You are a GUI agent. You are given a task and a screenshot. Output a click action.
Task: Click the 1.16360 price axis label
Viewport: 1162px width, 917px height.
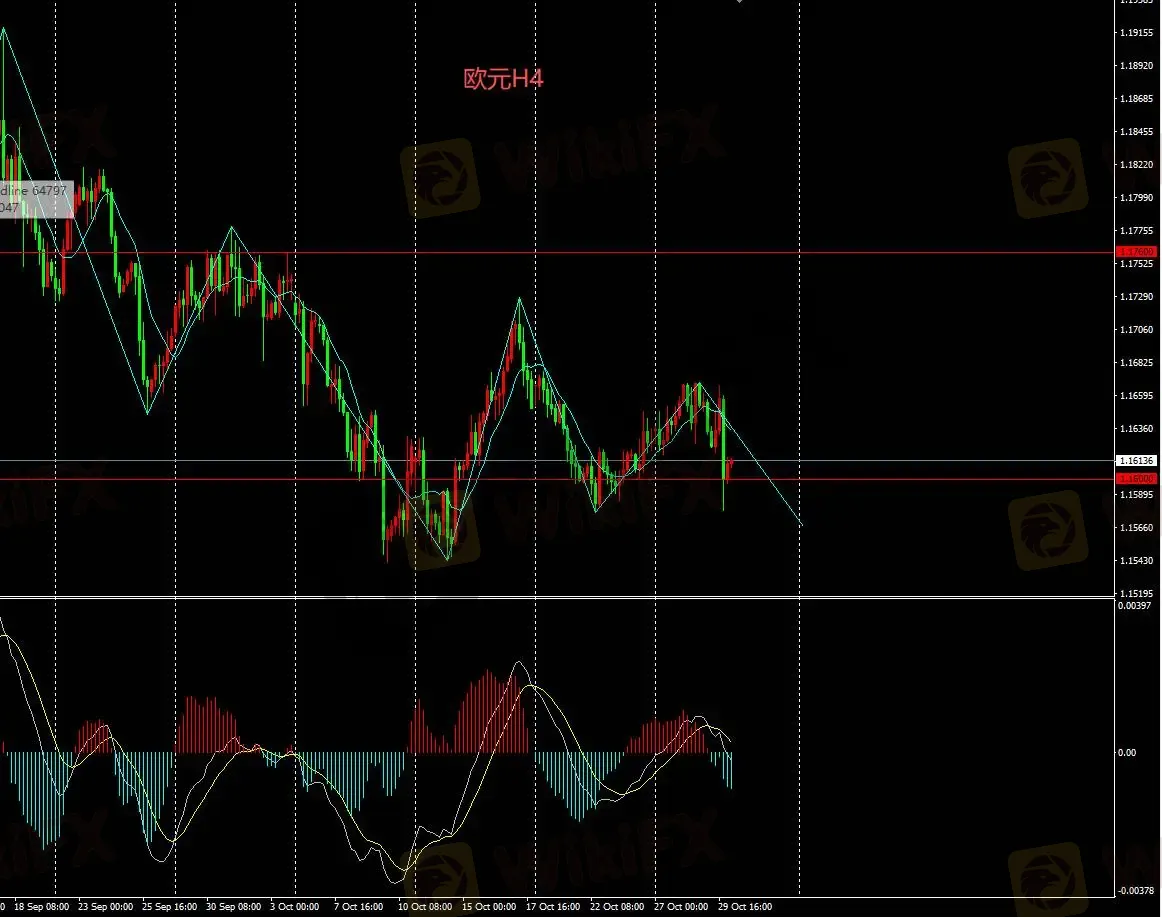1136,428
